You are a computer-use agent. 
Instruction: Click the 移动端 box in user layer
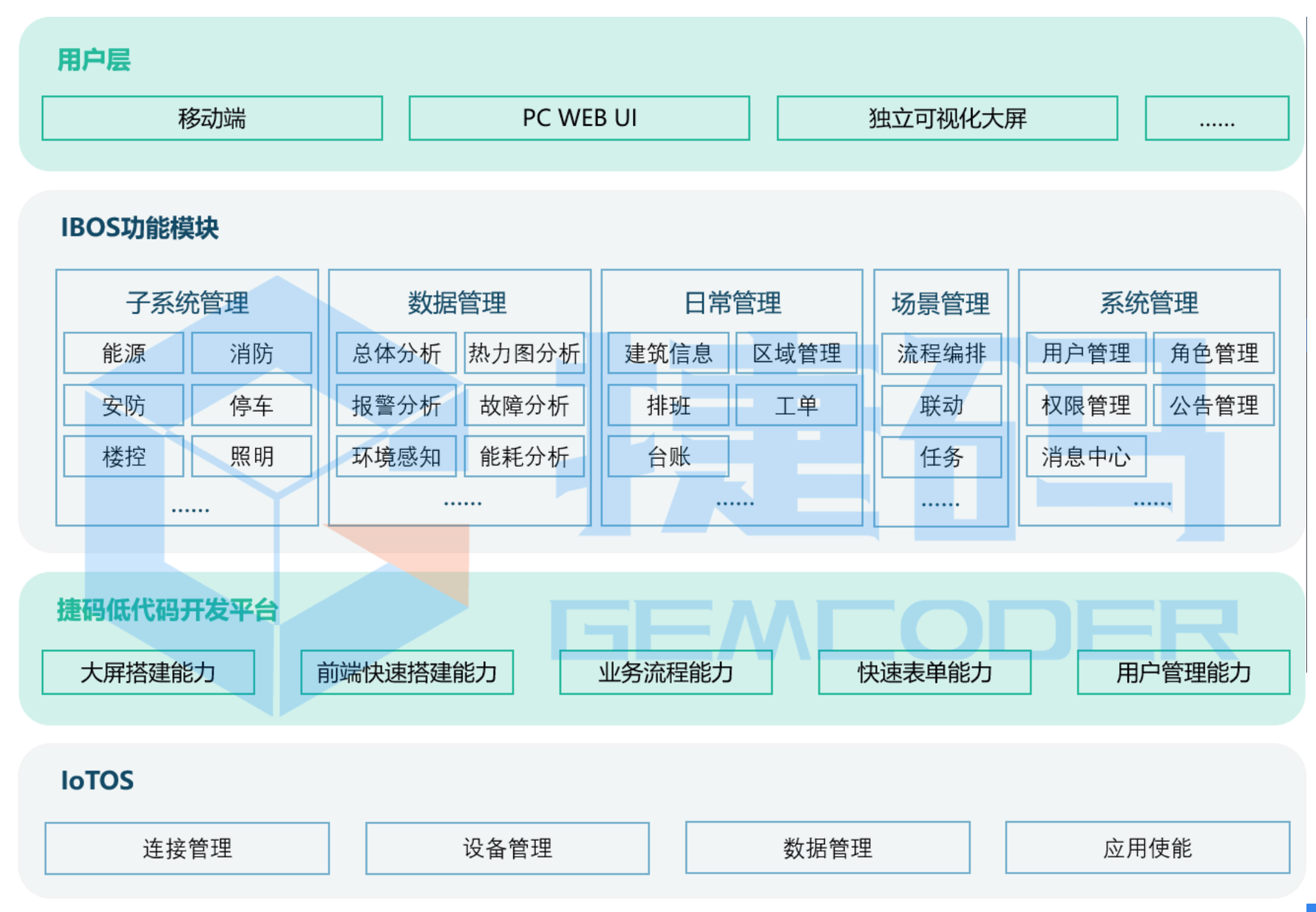pyautogui.click(x=212, y=118)
